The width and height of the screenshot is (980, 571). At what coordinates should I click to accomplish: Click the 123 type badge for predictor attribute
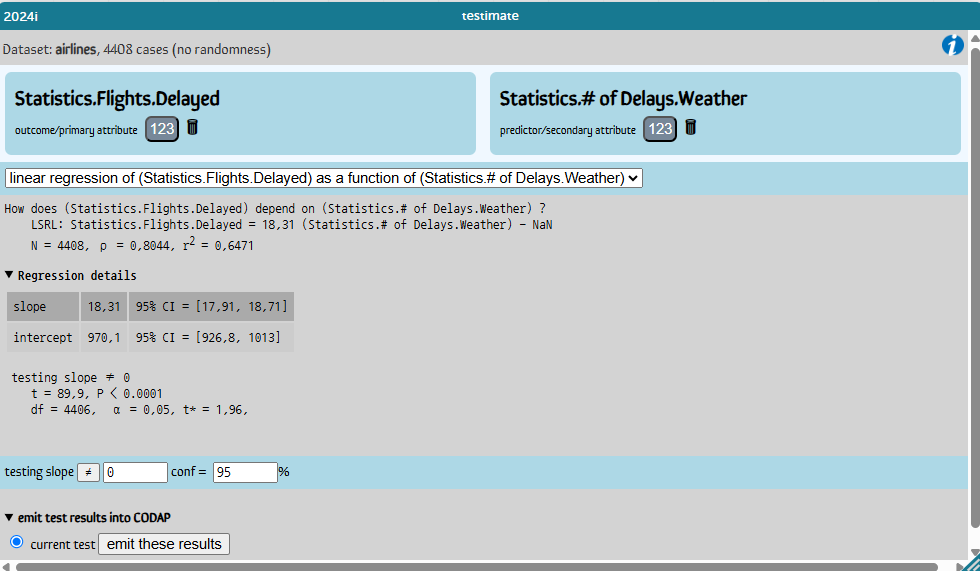point(659,129)
